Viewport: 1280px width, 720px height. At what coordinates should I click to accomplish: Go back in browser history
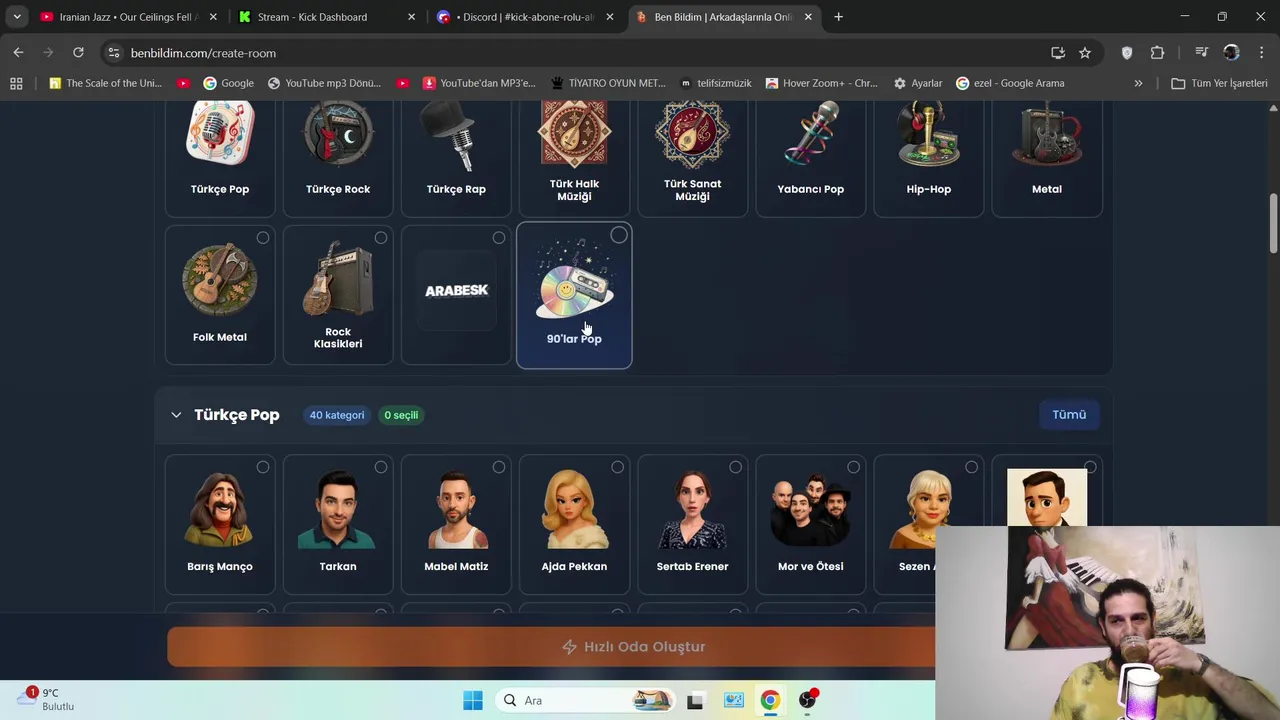point(18,53)
